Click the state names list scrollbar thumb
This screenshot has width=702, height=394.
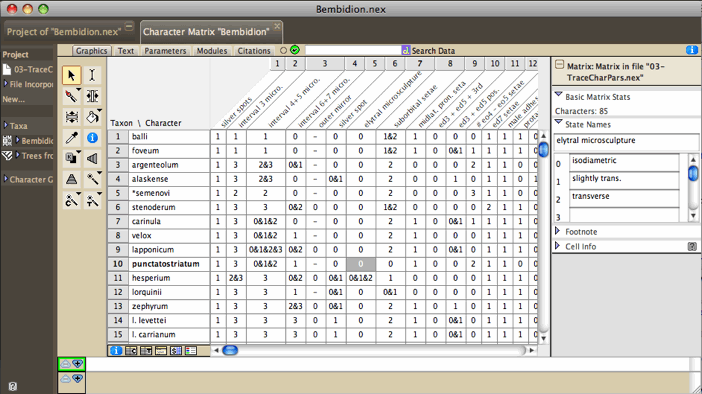coord(693,173)
